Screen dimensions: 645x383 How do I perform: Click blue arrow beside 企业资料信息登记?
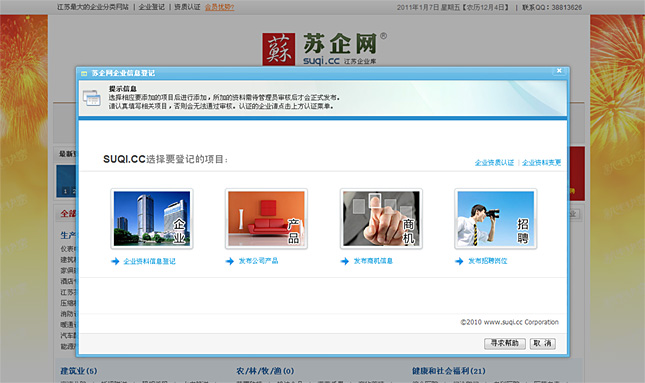coord(115,261)
